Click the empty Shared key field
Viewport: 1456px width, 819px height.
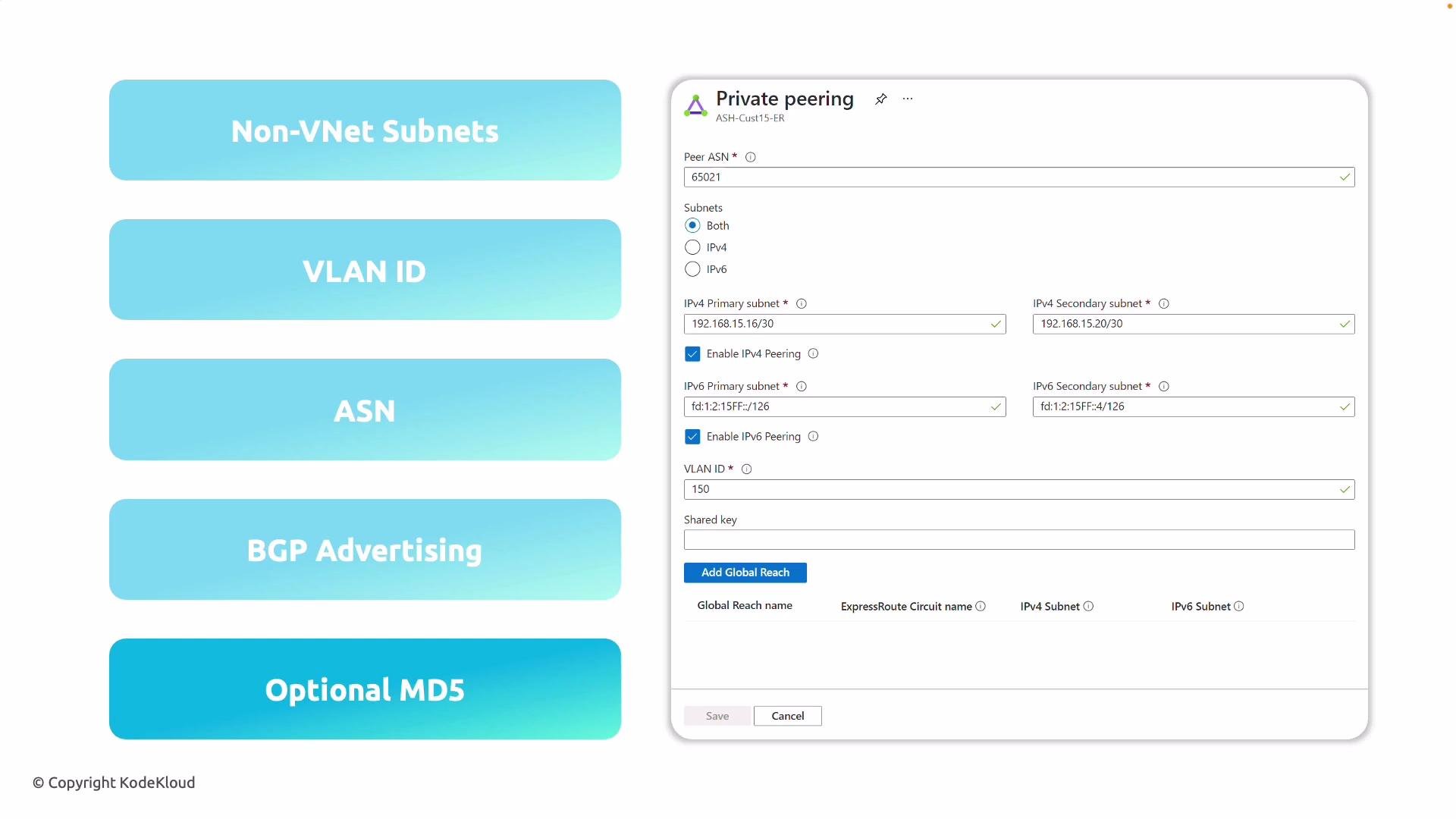[1019, 540]
